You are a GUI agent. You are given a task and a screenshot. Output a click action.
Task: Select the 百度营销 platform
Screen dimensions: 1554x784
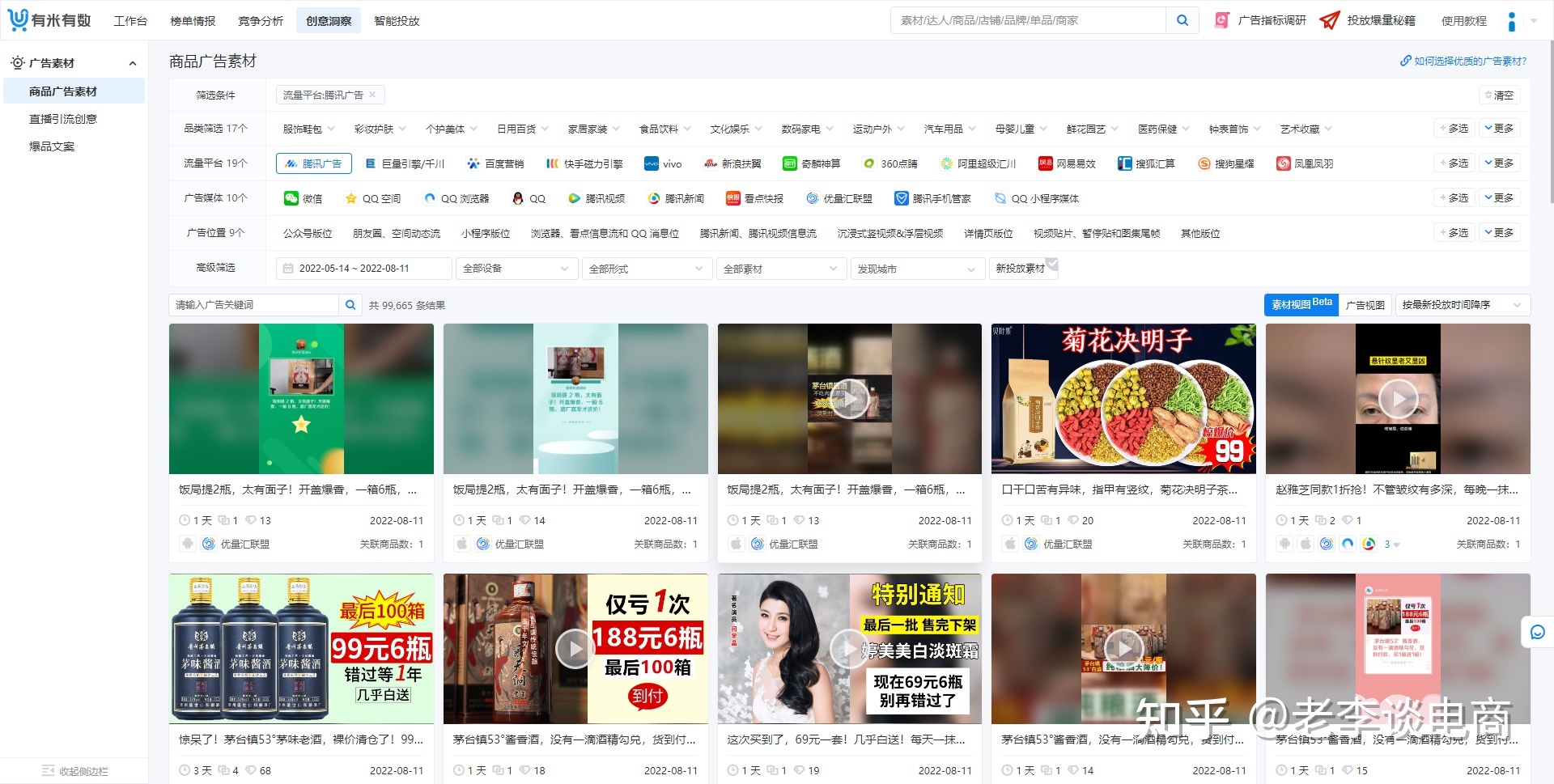click(x=495, y=163)
